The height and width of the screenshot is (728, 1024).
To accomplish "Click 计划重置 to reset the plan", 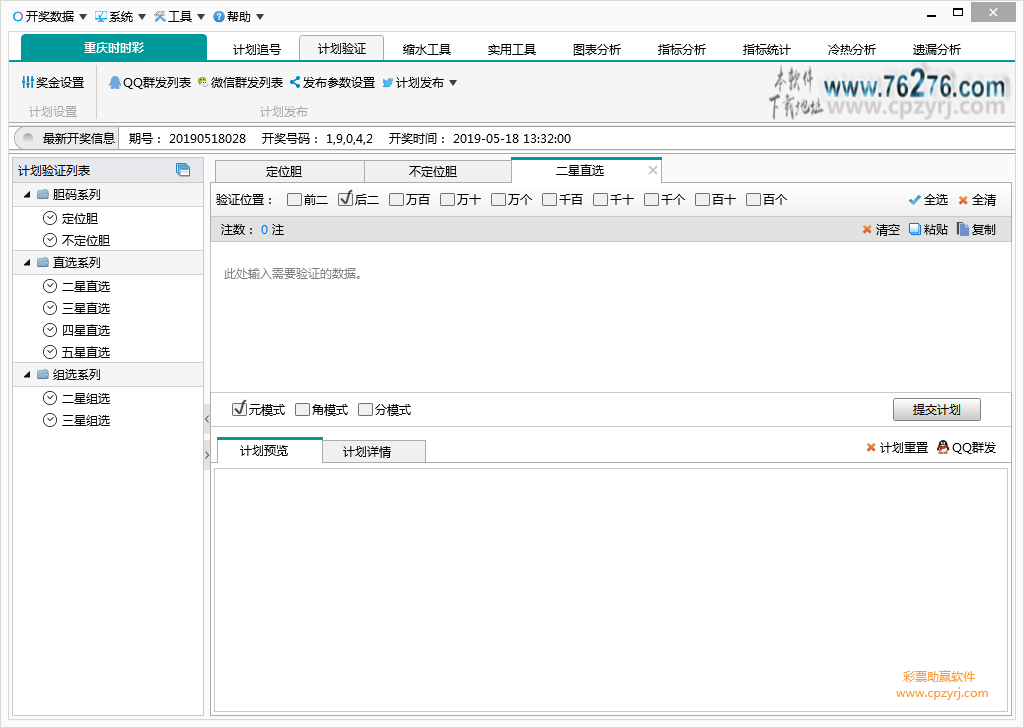I will pyautogui.click(x=897, y=448).
